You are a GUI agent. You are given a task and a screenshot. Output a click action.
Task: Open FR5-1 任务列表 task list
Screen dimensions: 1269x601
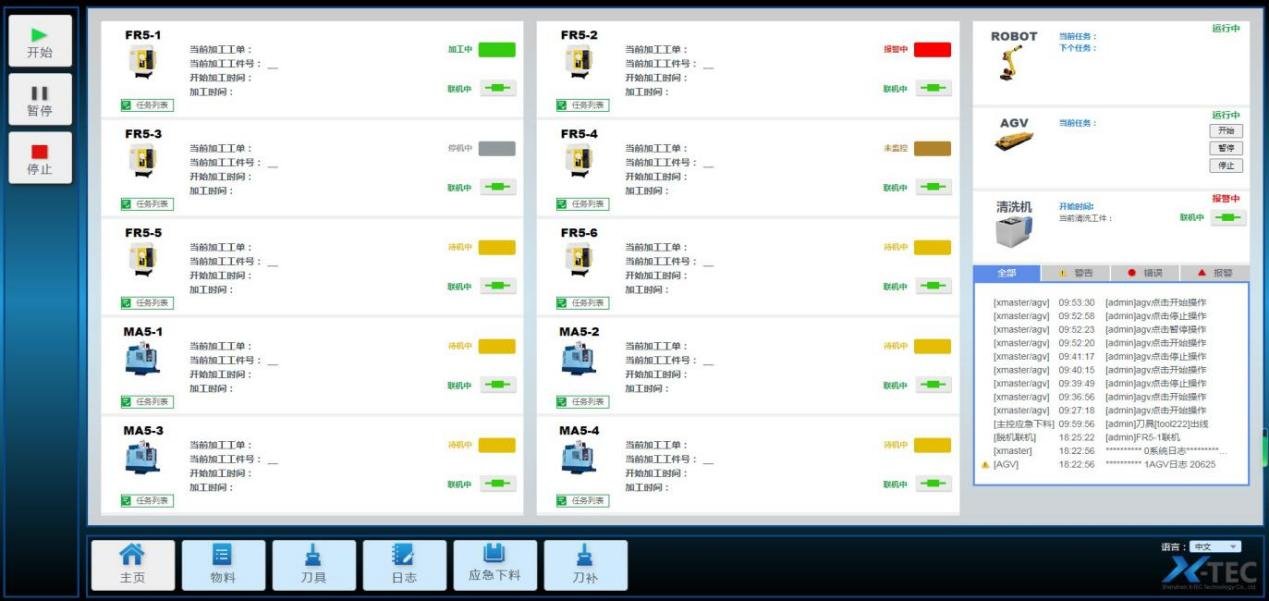[x=147, y=105]
